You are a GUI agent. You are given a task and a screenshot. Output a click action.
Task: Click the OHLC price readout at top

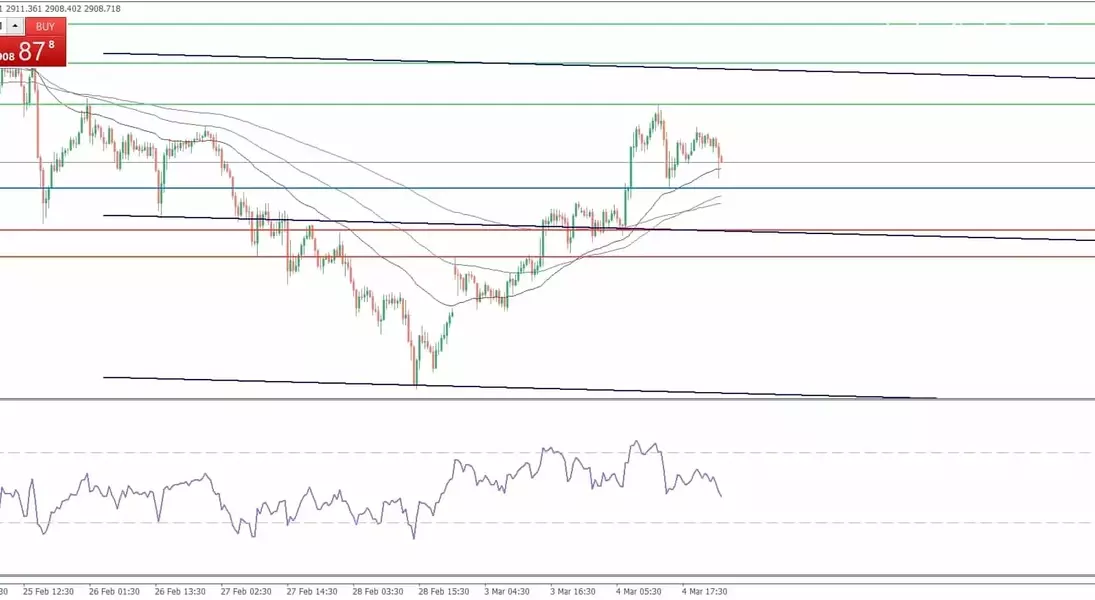(x=68, y=8)
